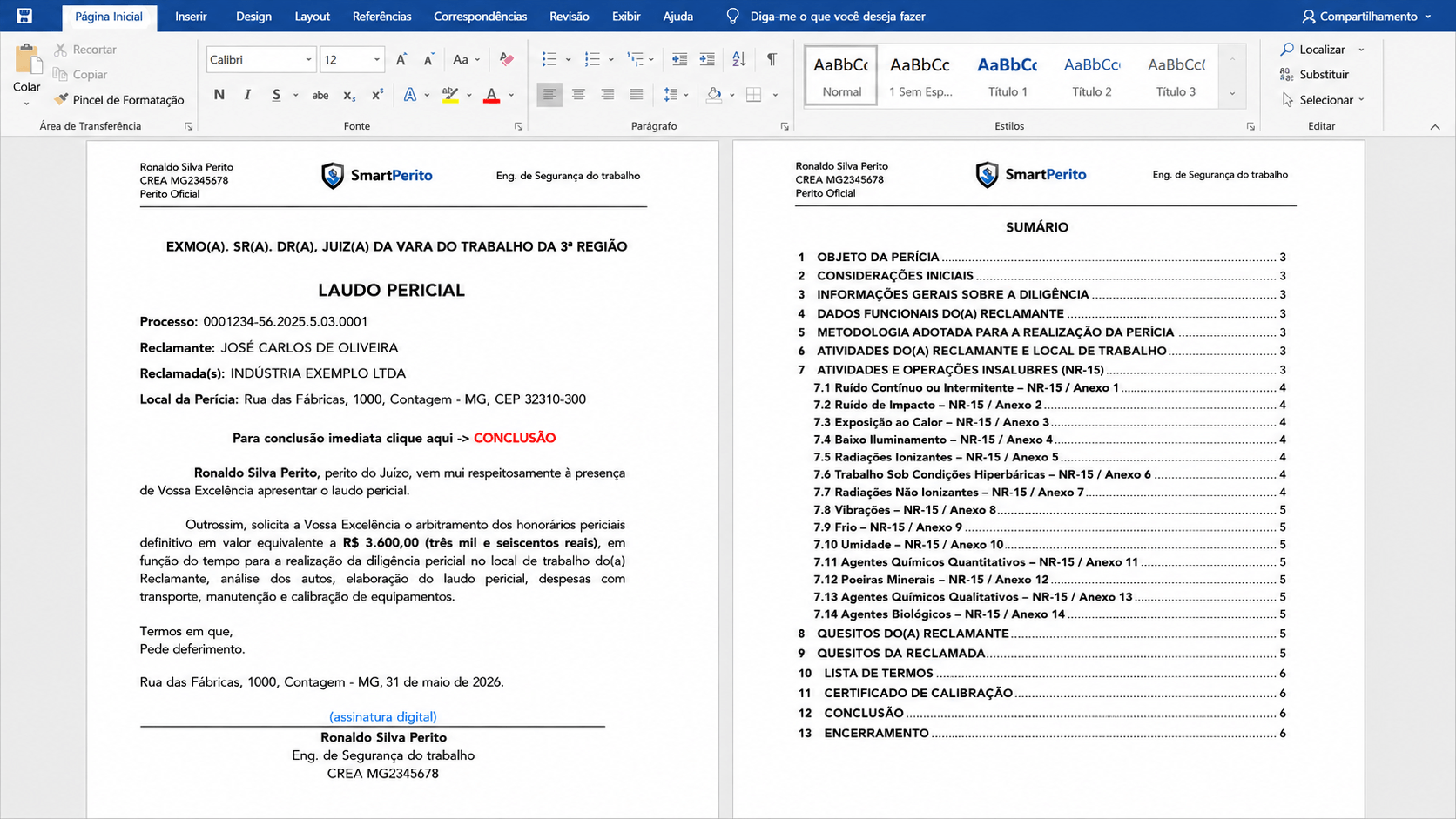Image resolution: width=1456 pixels, height=819 pixels.
Task: Decrease paragraph indent
Action: [x=679, y=59]
